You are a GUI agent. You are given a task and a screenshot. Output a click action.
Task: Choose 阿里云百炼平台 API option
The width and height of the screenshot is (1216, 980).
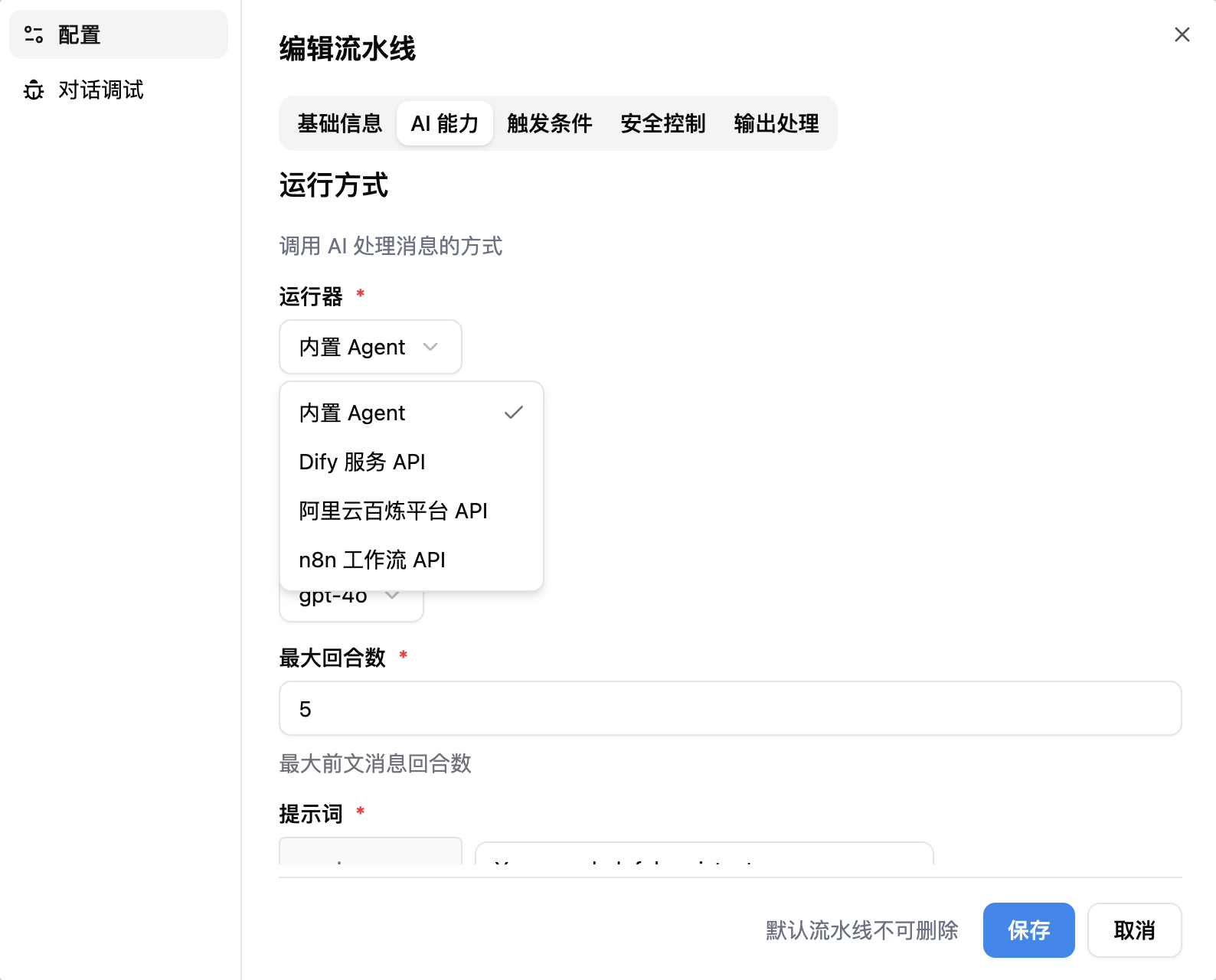coord(393,511)
